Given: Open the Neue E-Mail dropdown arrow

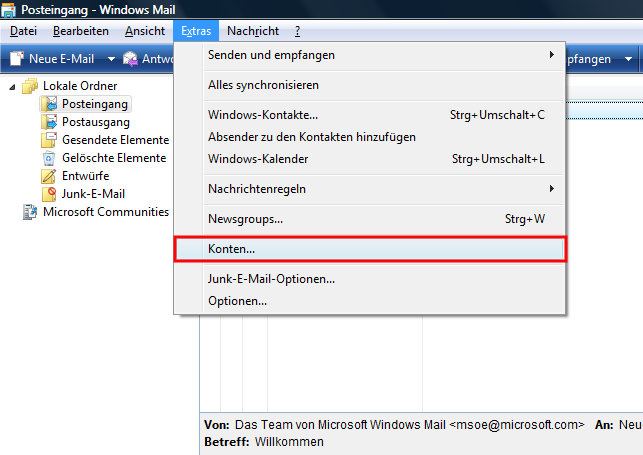Looking at the screenshot, I should 111,59.
